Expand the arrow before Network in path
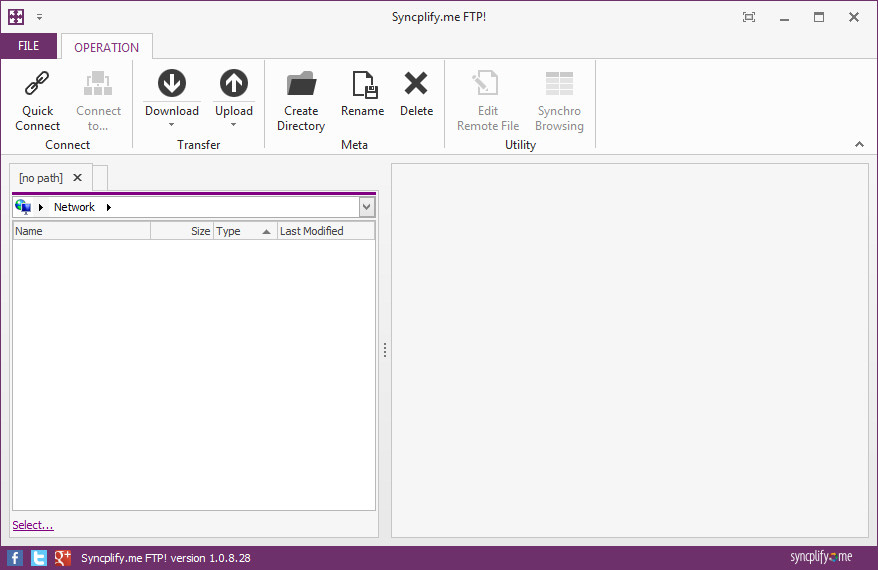878x570 pixels. point(41,207)
